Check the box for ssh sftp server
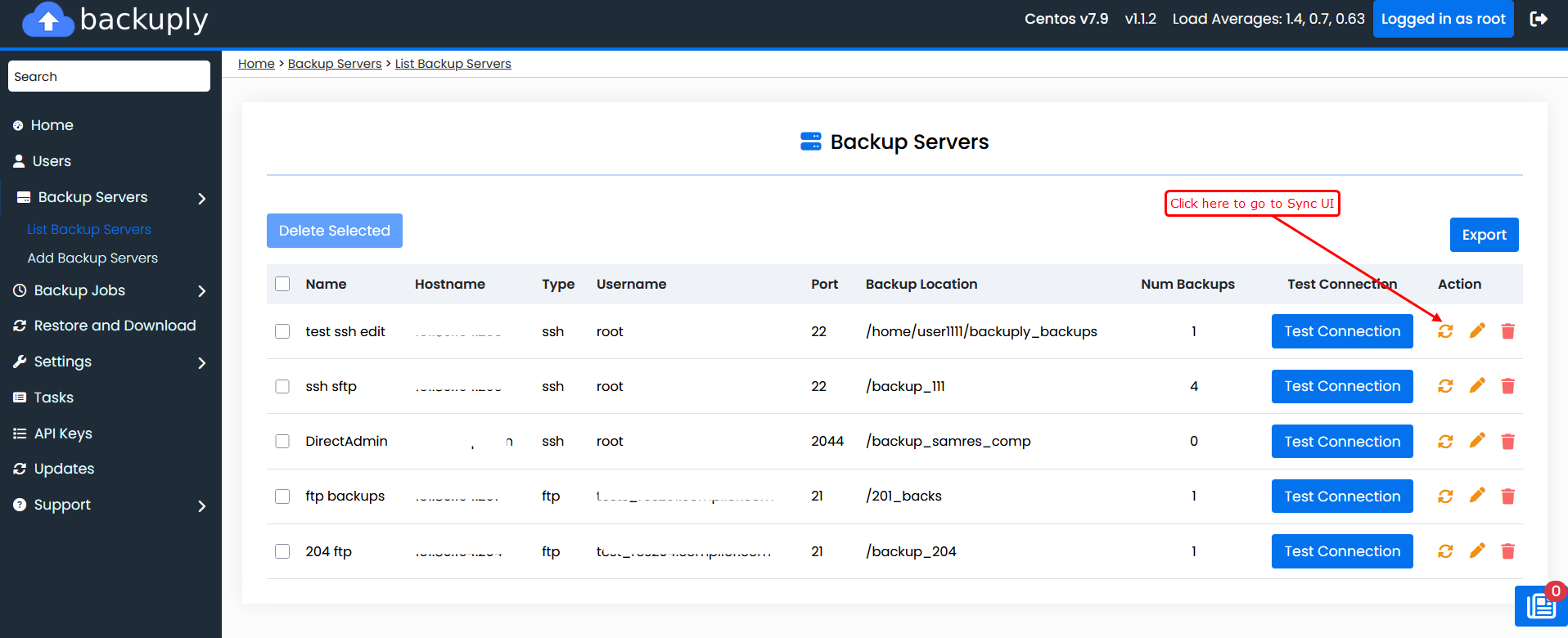 (x=282, y=386)
